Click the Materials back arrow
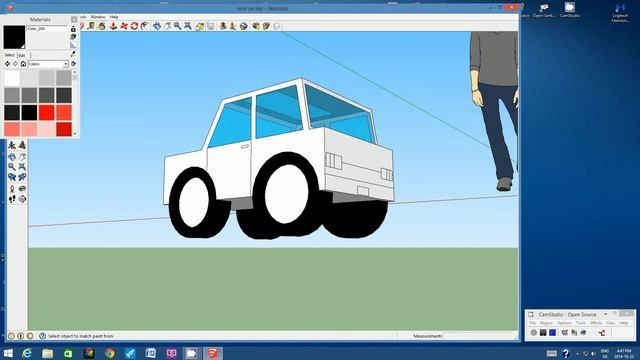The height and width of the screenshot is (360, 640). pyautogui.click(x=7, y=64)
